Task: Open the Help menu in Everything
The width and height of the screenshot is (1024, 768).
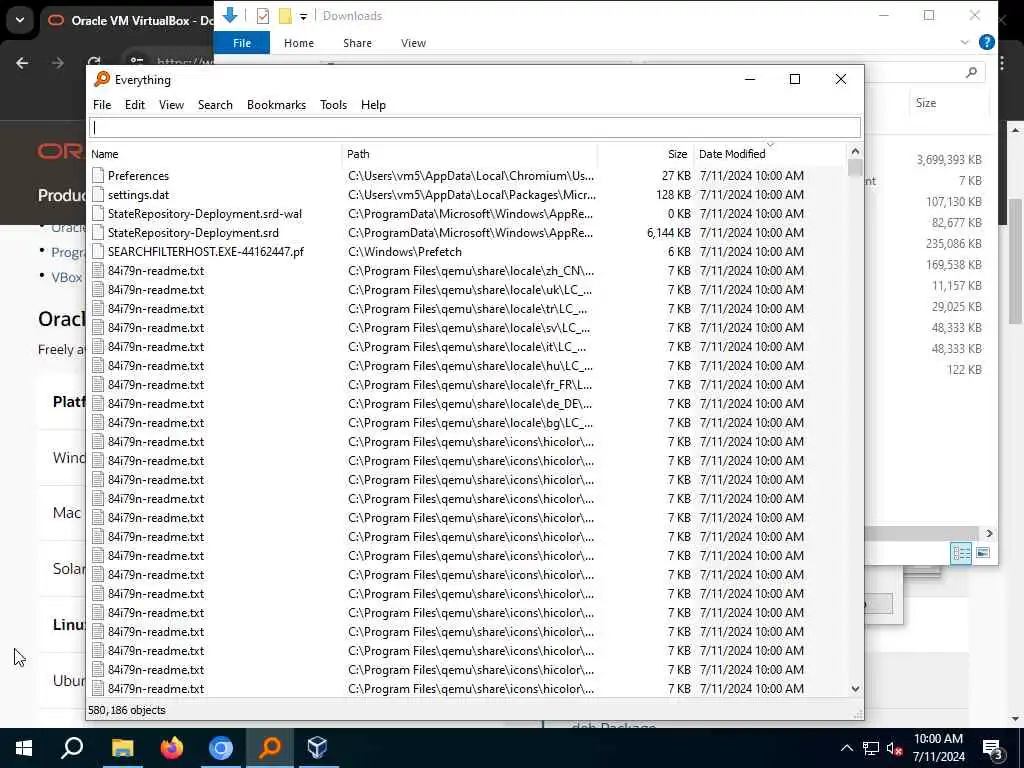Action: pyautogui.click(x=373, y=104)
